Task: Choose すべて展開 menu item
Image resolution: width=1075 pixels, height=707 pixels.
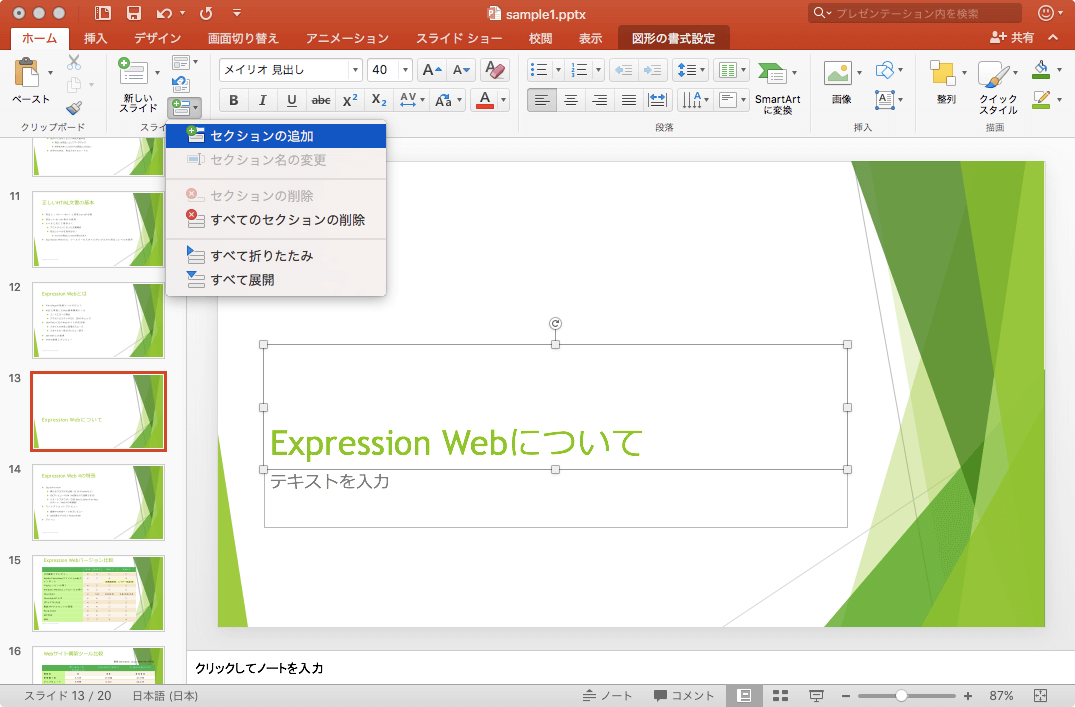Action: (276, 280)
